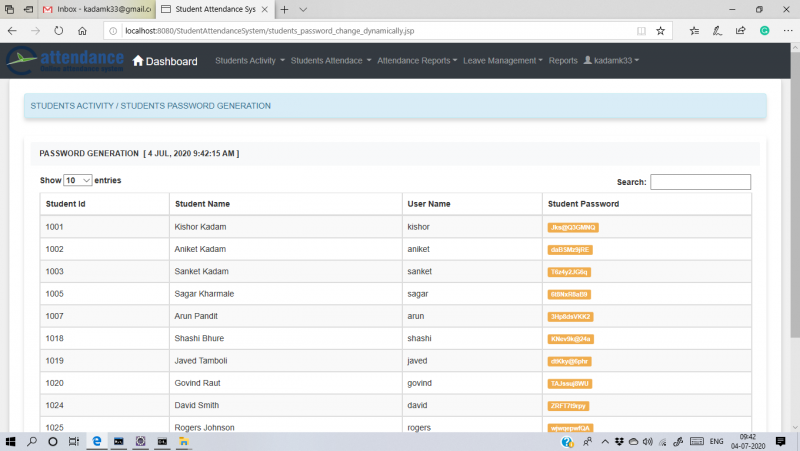Expand Leave Management menu
The width and height of the screenshot is (800, 451).
[x=503, y=61]
